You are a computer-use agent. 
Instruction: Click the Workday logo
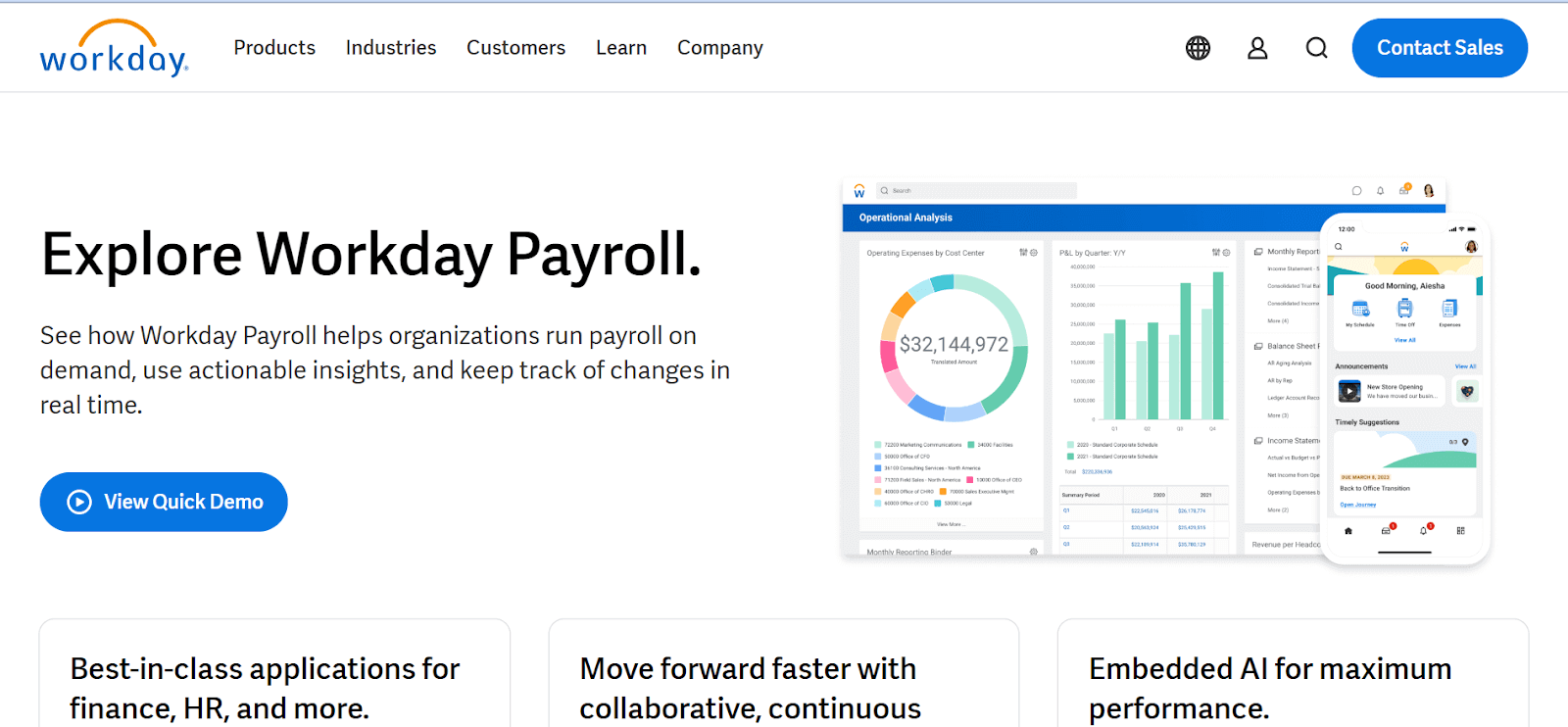pyautogui.click(x=114, y=48)
